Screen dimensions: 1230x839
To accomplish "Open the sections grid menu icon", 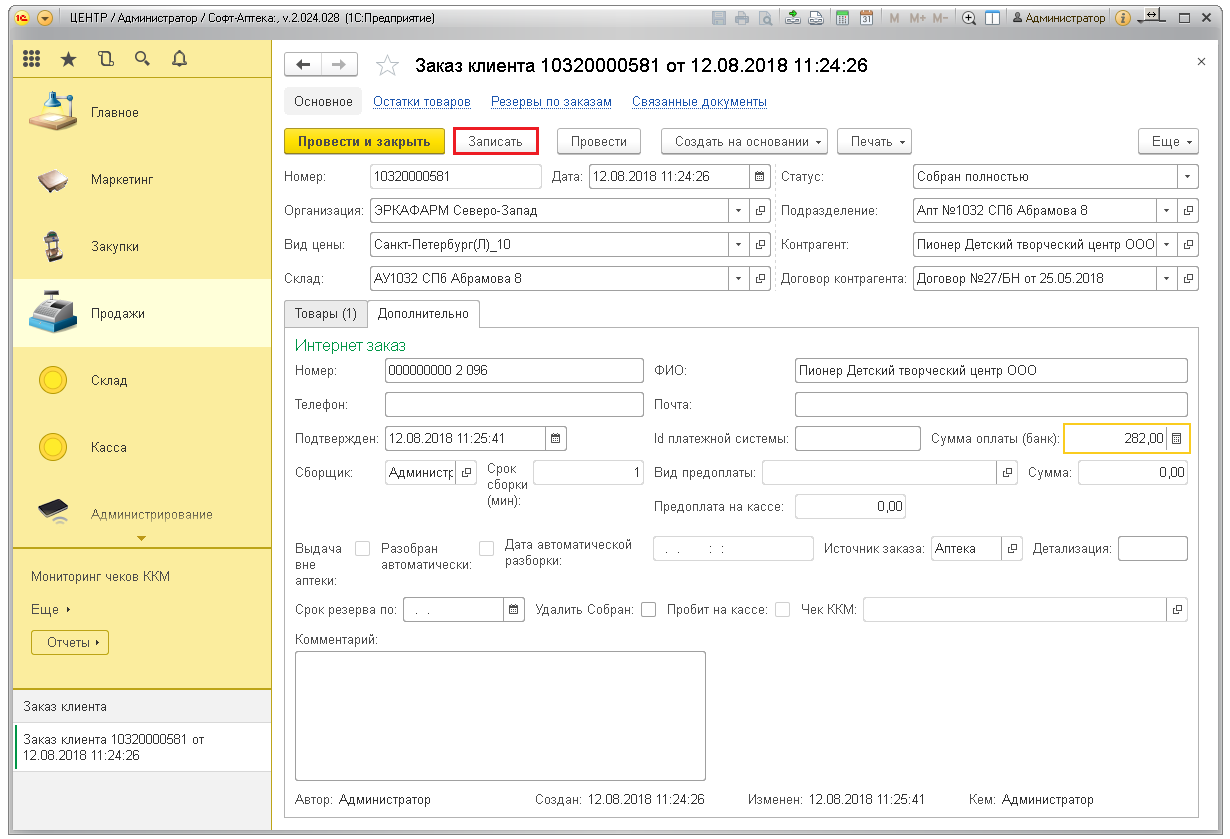I will point(31,59).
